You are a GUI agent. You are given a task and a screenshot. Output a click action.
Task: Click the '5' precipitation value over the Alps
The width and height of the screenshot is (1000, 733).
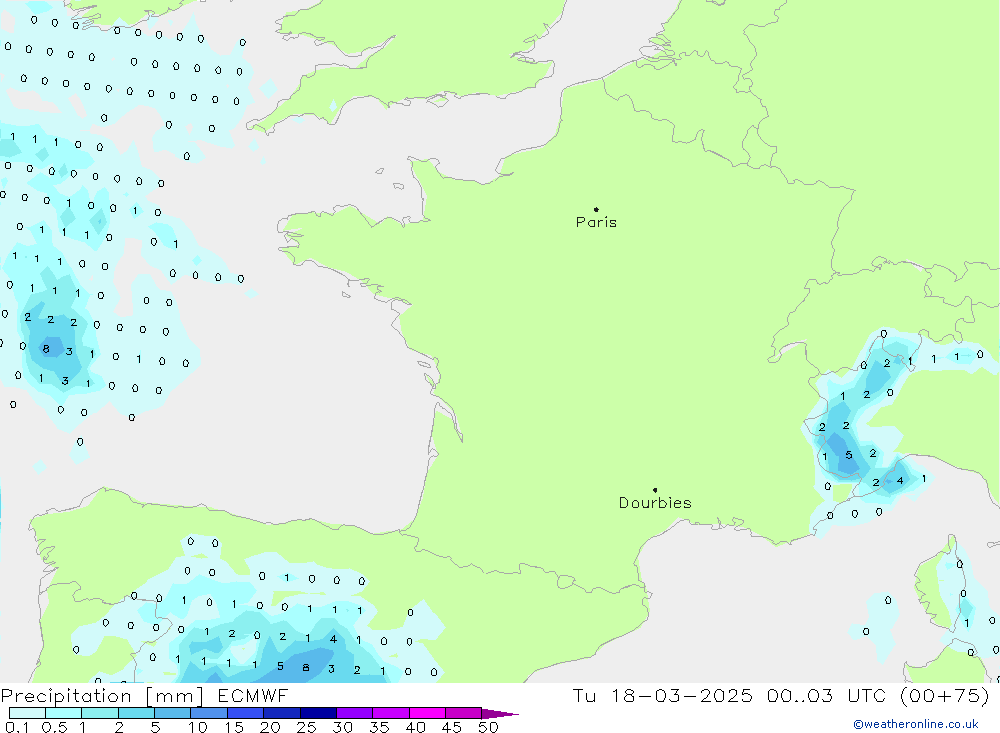(848, 455)
